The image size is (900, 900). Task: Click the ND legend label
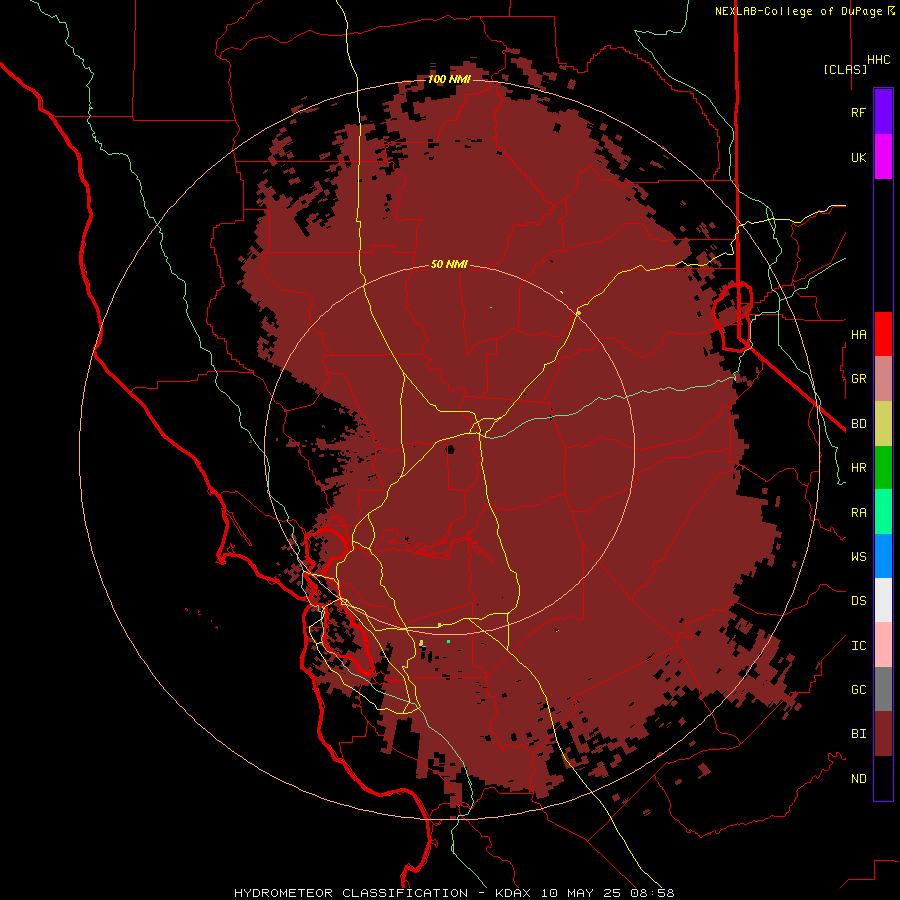858,779
